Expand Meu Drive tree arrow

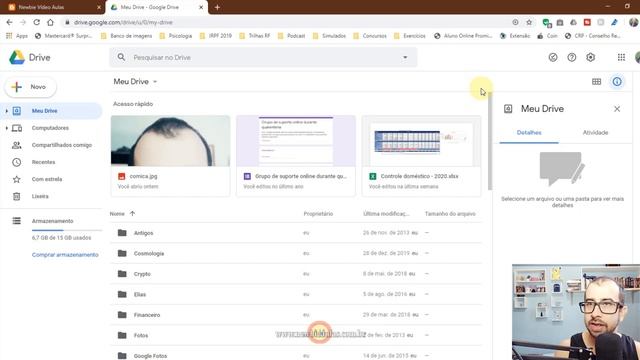pyautogui.click(x=7, y=111)
